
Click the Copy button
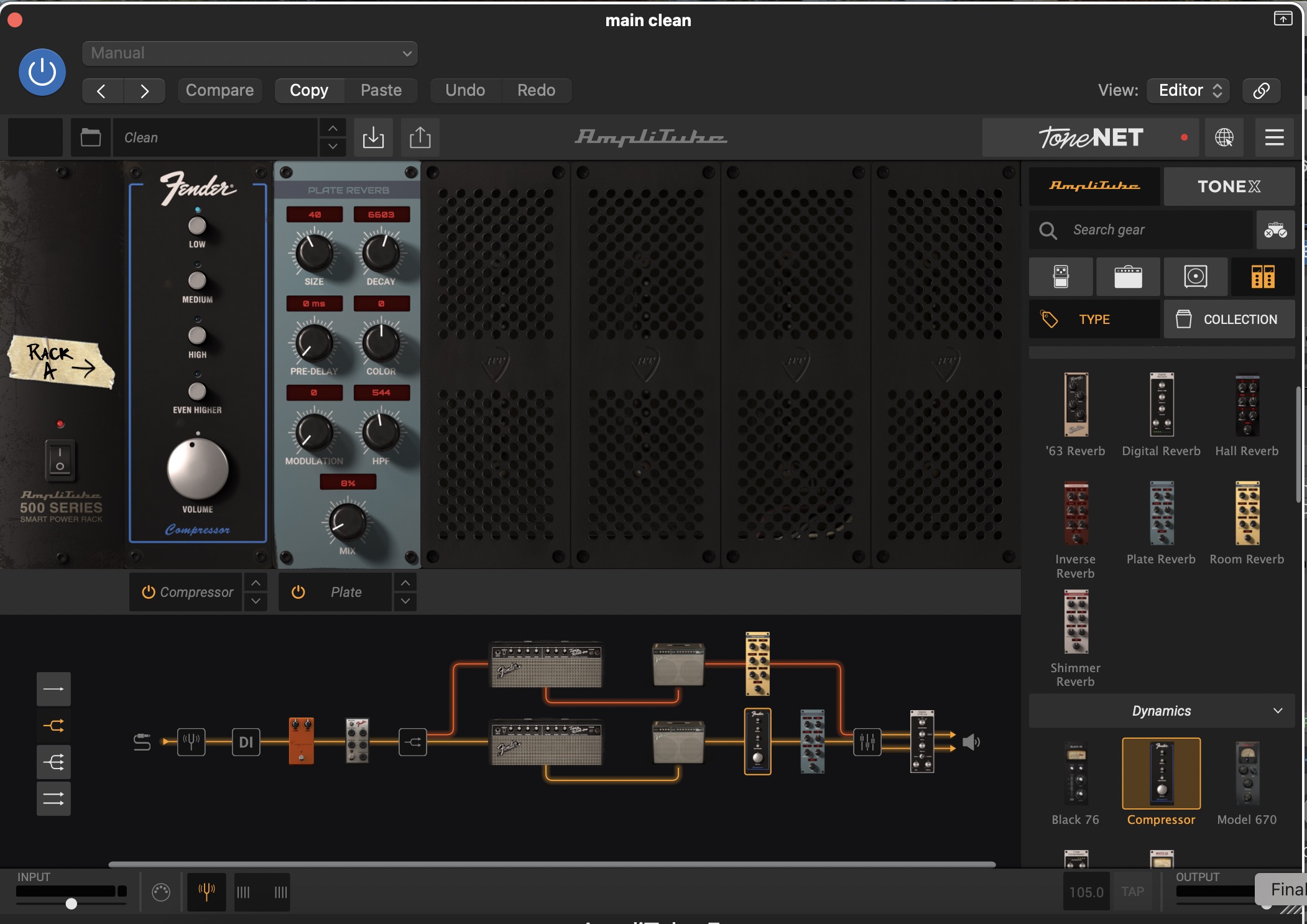point(309,91)
